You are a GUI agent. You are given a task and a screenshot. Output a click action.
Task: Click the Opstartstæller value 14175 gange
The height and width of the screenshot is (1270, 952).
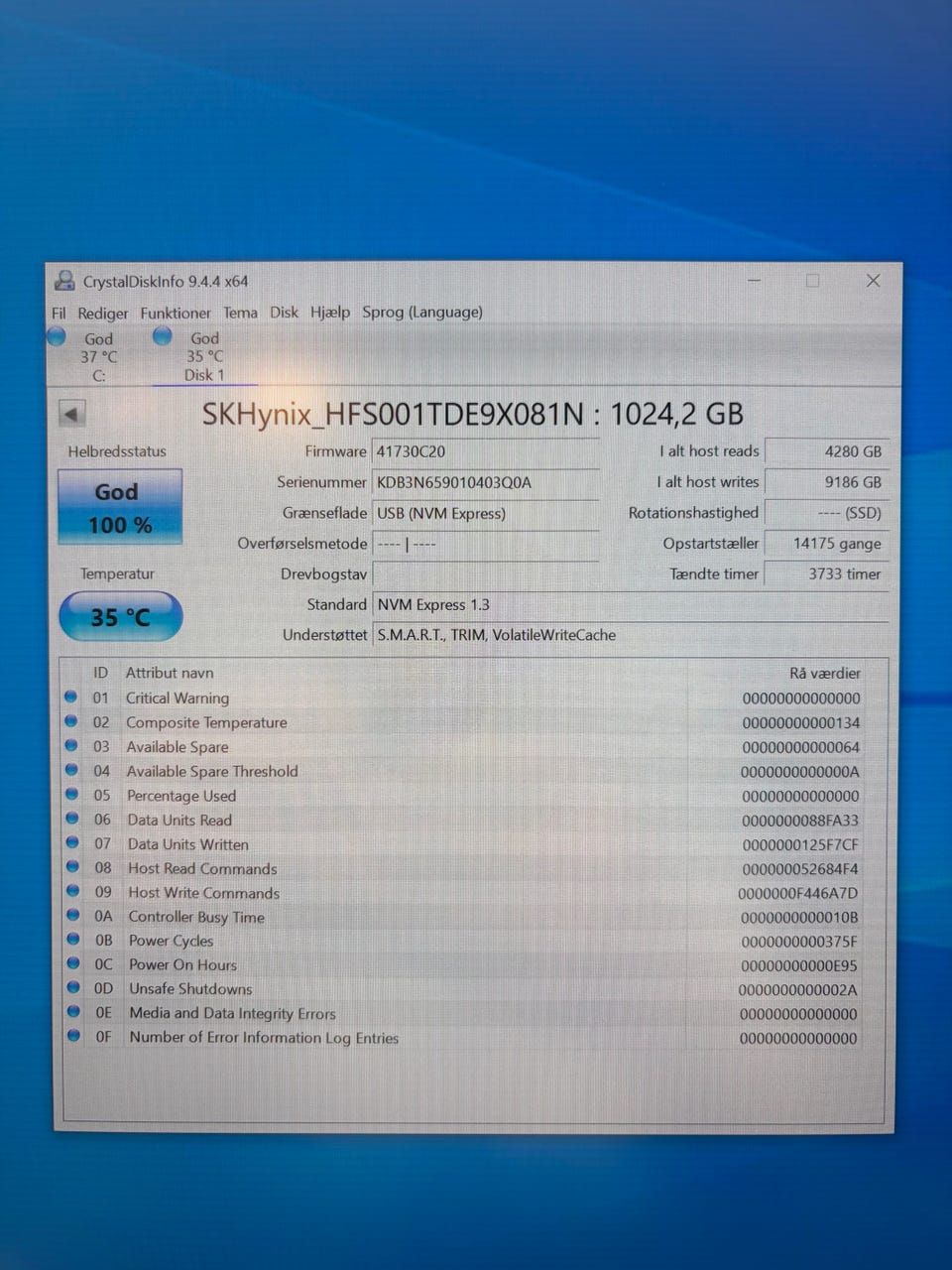tap(827, 544)
